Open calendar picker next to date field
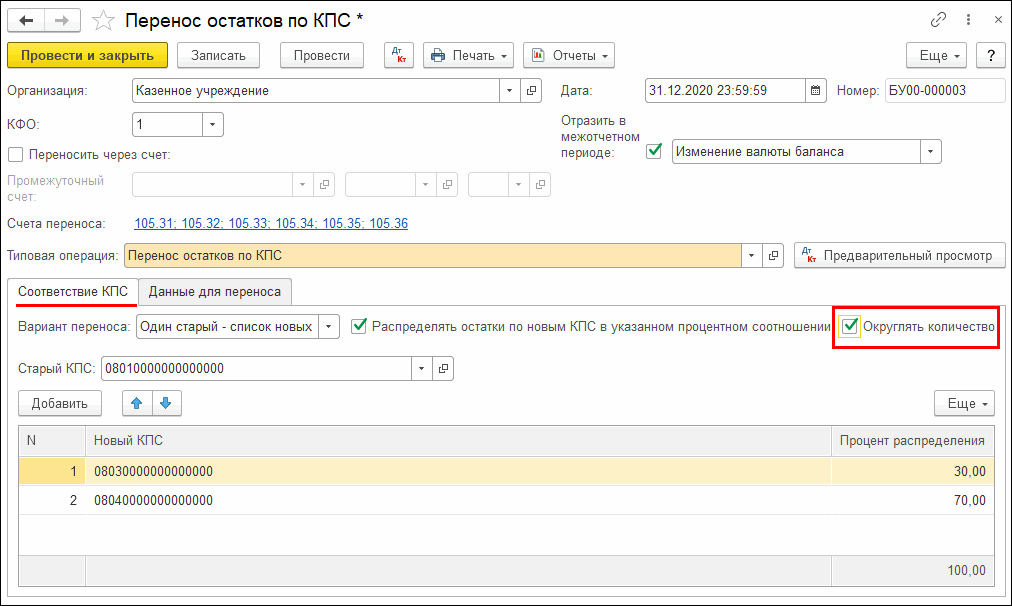The height and width of the screenshot is (606, 1012). [x=817, y=91]
